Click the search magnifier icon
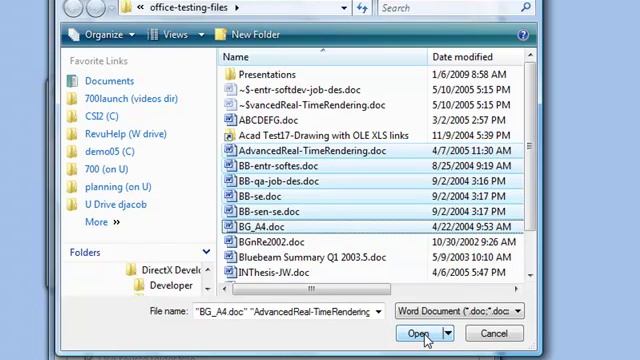This screenshot has height=360, width=640. point(526,7)
